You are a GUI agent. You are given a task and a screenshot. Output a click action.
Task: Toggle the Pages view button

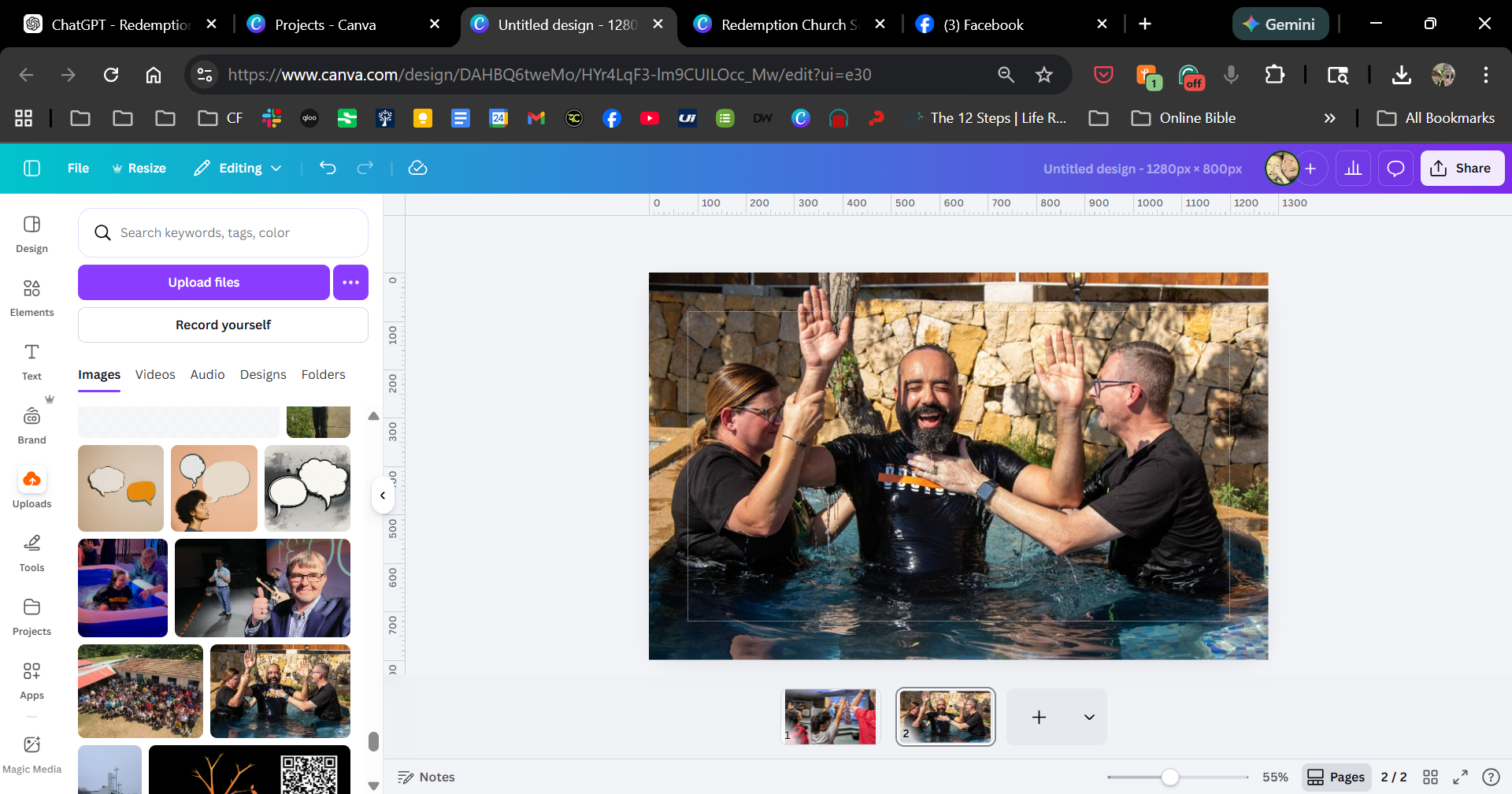[1336, 777]
